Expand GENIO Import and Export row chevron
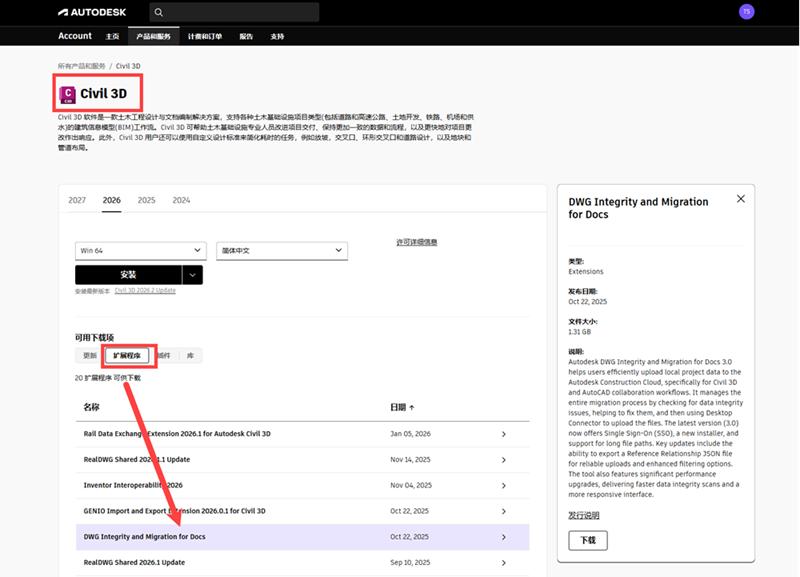The width and height of the screenshot is (800, 577). 504,511
